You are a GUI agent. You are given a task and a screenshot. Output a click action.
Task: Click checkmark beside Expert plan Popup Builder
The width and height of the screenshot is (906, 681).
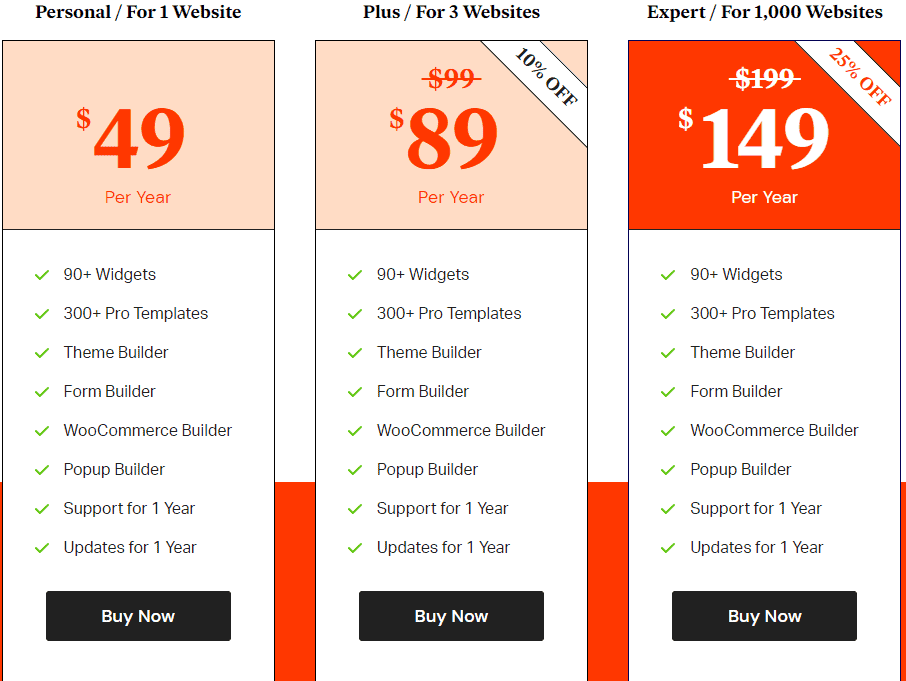(x=668, y=470)
